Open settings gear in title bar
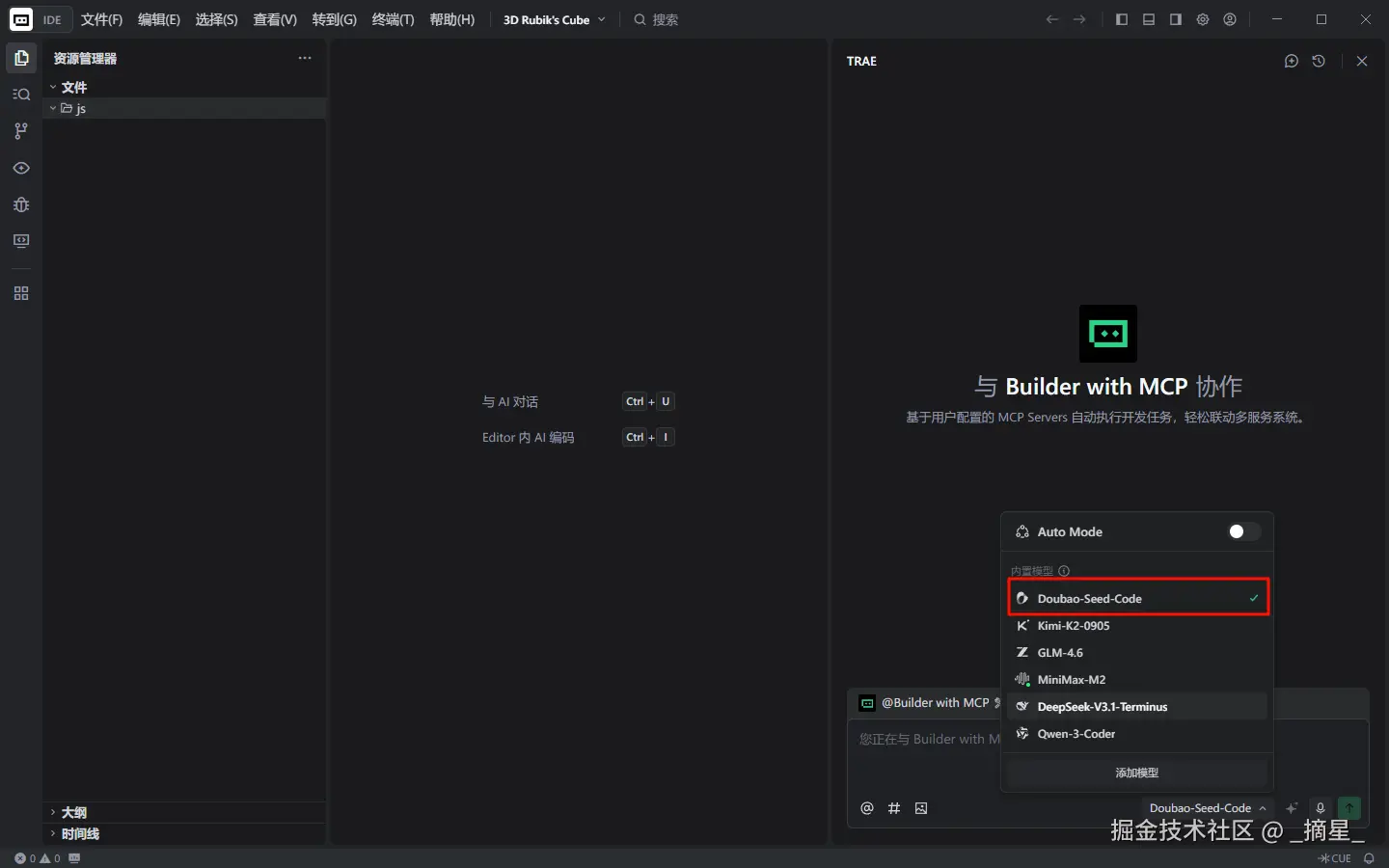 [1203, 19]
